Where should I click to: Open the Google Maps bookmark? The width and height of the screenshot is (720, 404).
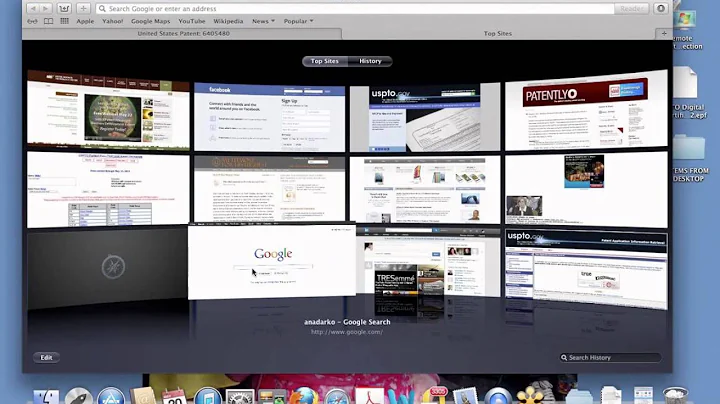coord(150,21)
